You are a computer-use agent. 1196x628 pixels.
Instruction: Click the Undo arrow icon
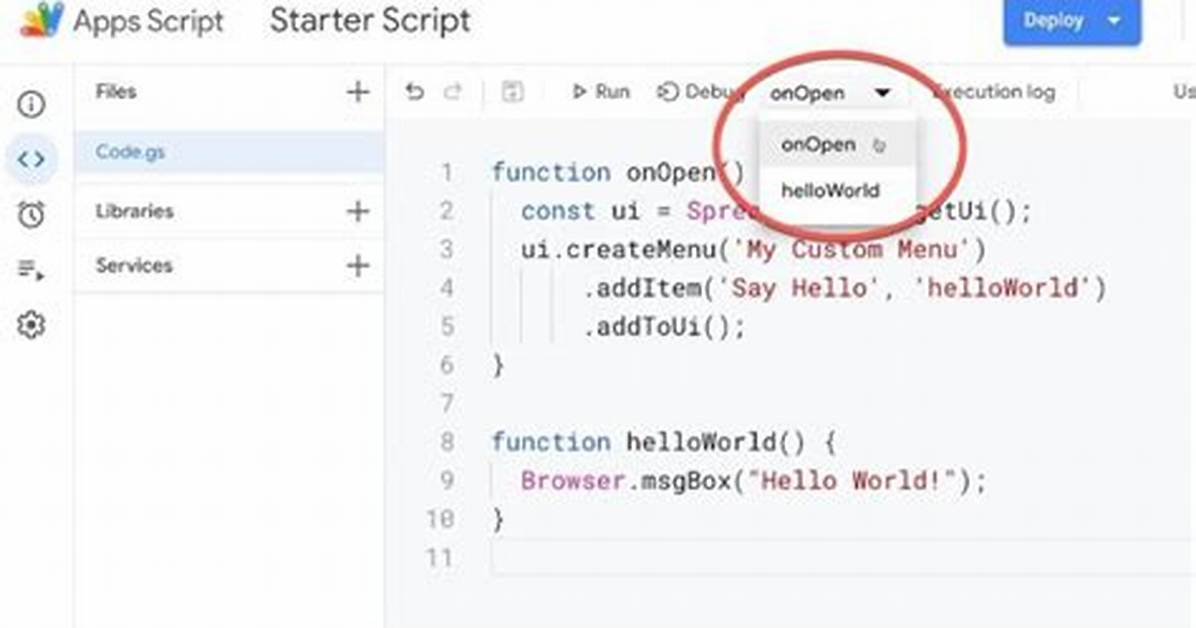(x=414, y=92)
